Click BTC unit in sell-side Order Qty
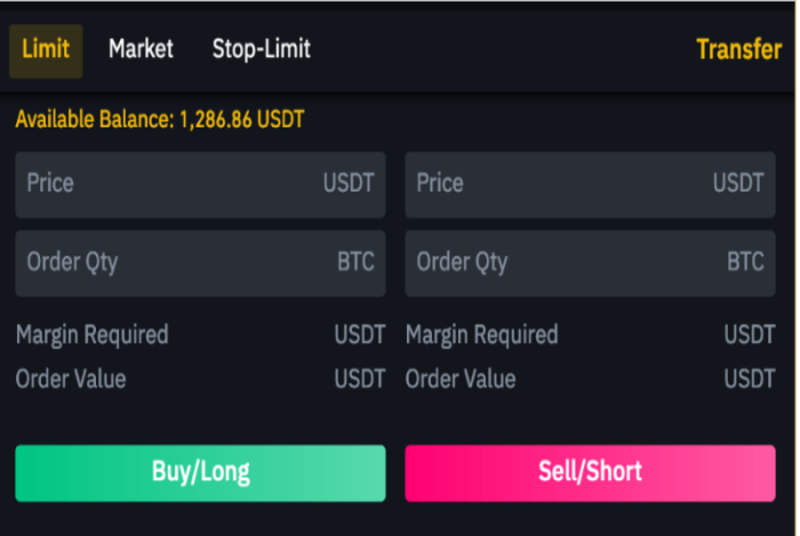The width and height of the screenshot is (800, 536). click(745, 262)
